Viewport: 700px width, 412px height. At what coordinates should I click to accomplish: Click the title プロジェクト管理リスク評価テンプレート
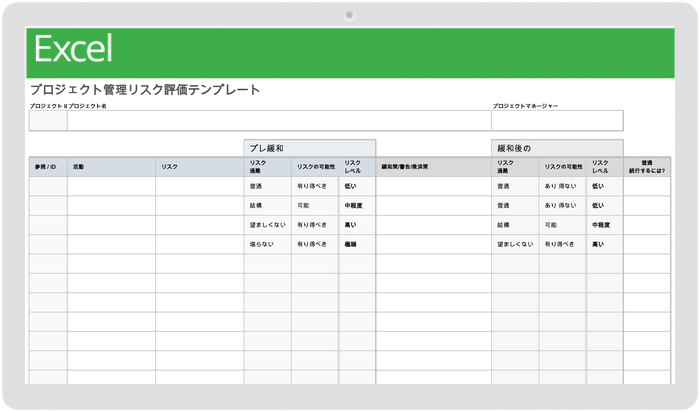tap(145, 90)
